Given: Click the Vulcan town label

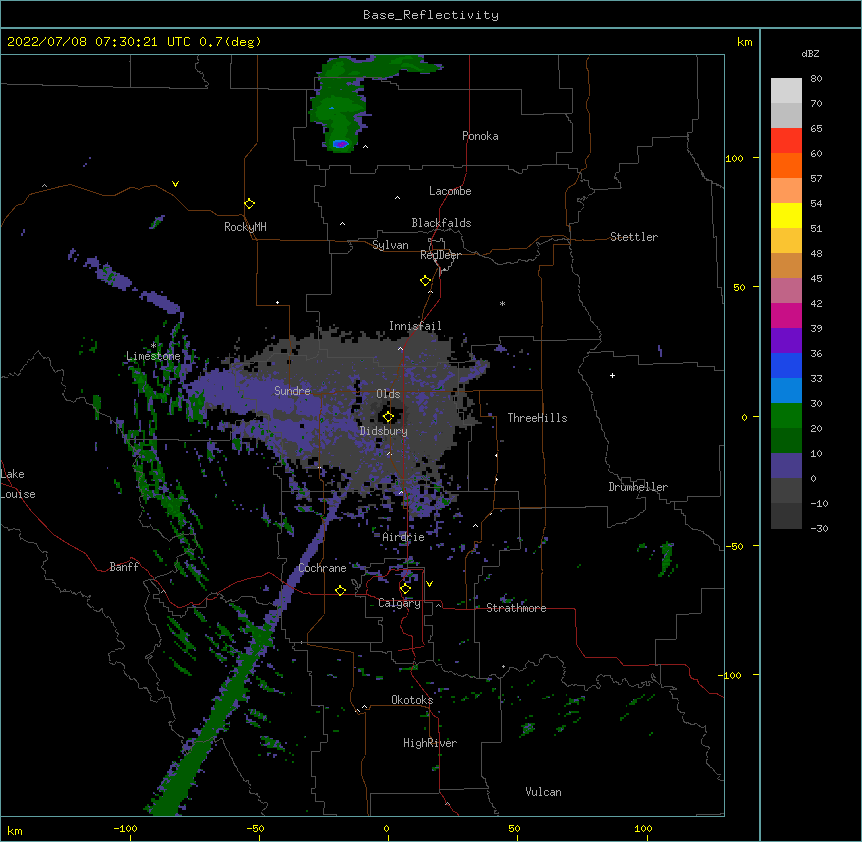Looking at the screenshot, I should [x=543, y=792].
